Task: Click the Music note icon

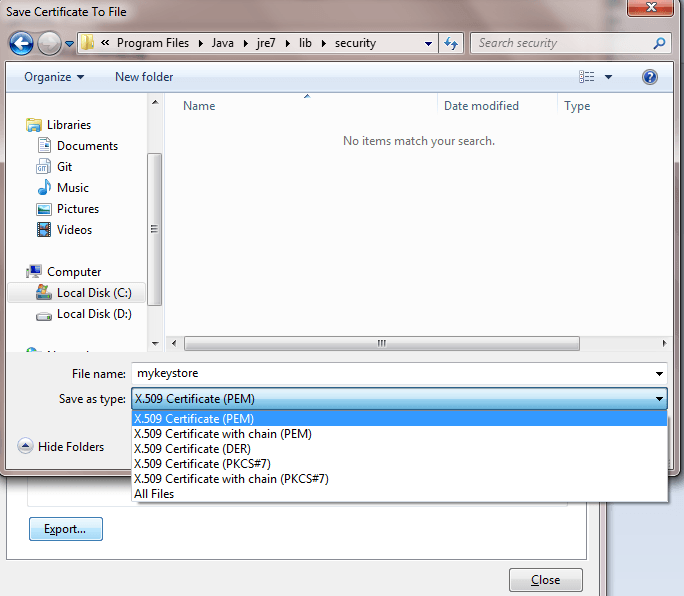Action: [44, 187]
